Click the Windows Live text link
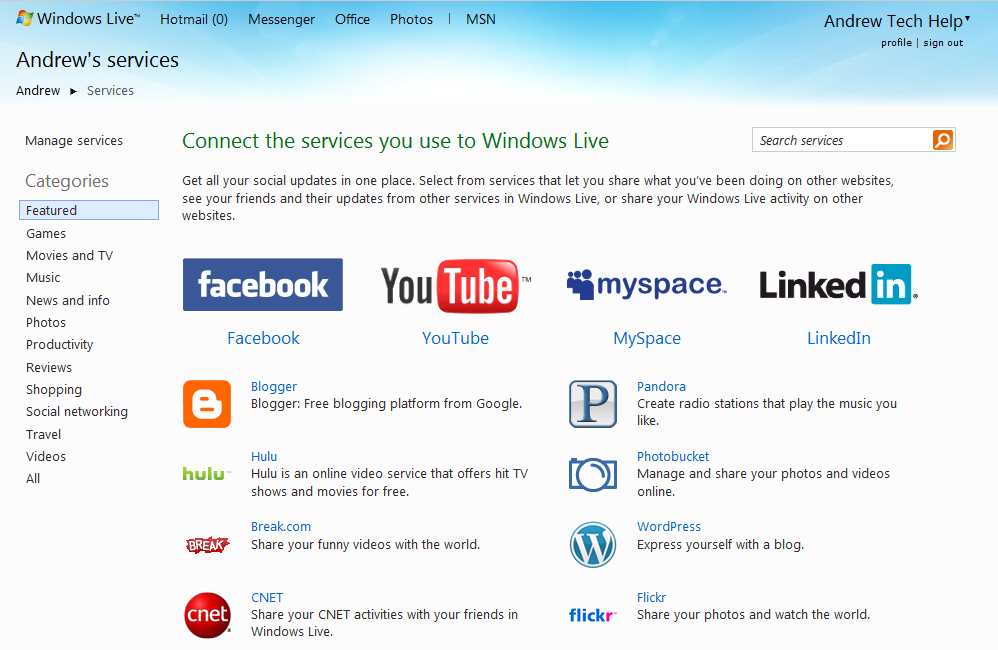 coord(88,18)
